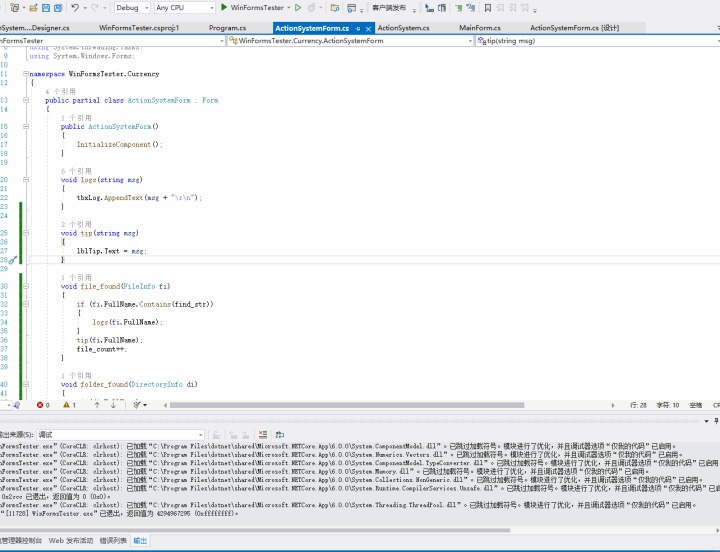Click the IntelliCode health indicator icon
This screenshot has width=720, height=552.
click(x=17, y=405)
